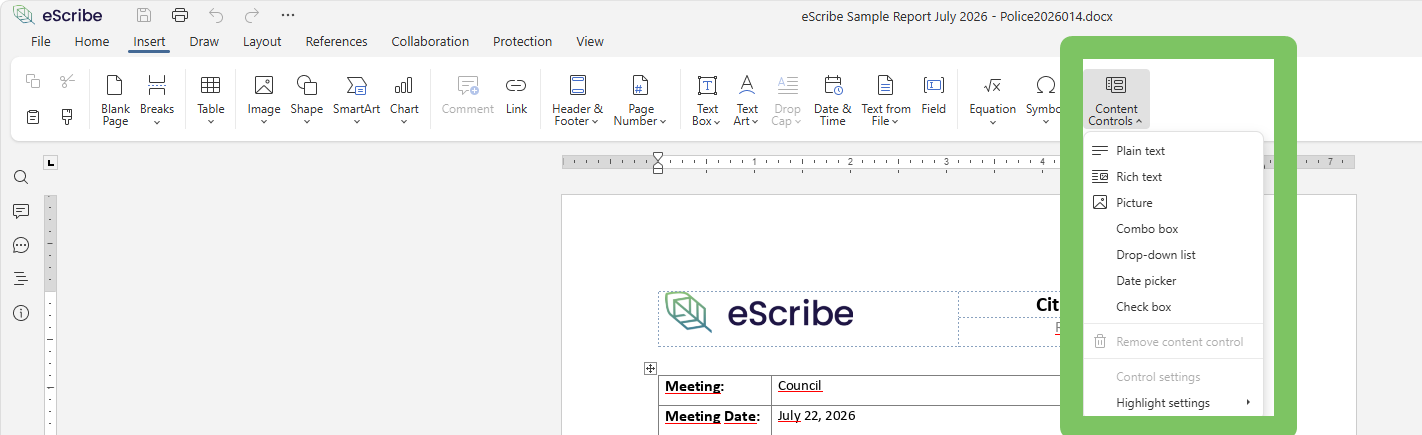Screen dimensions: 1422x435
Task: Expand the Table dropdown
Action: [x=211, y=99]
